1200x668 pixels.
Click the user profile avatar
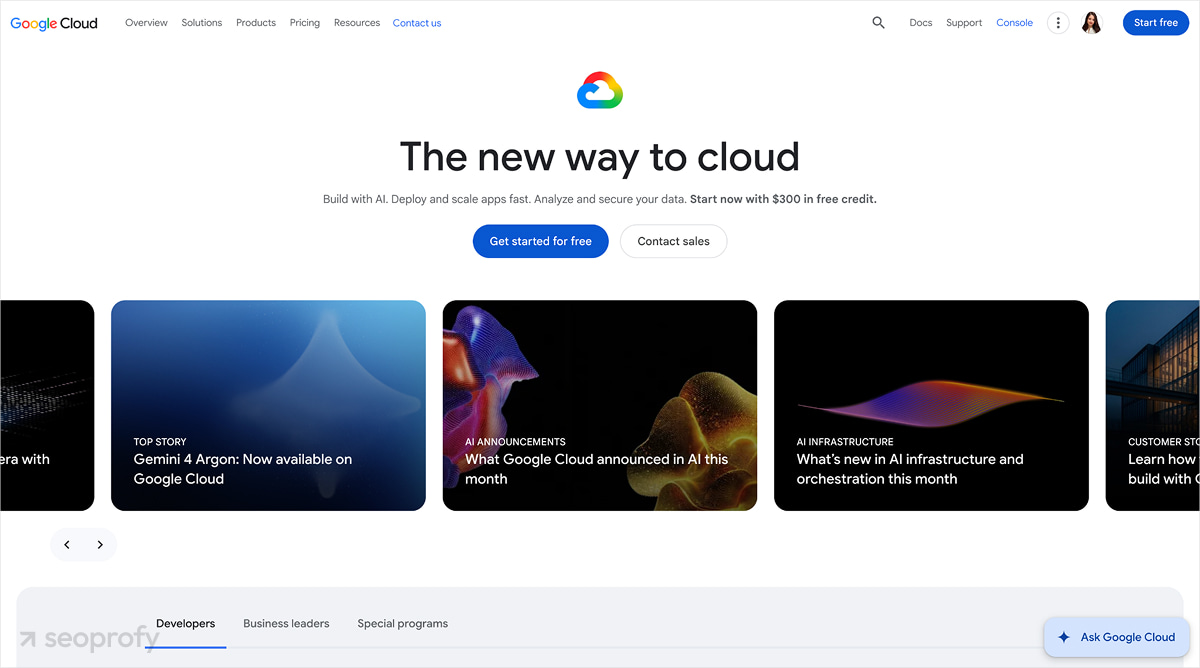pos(1091,22)
